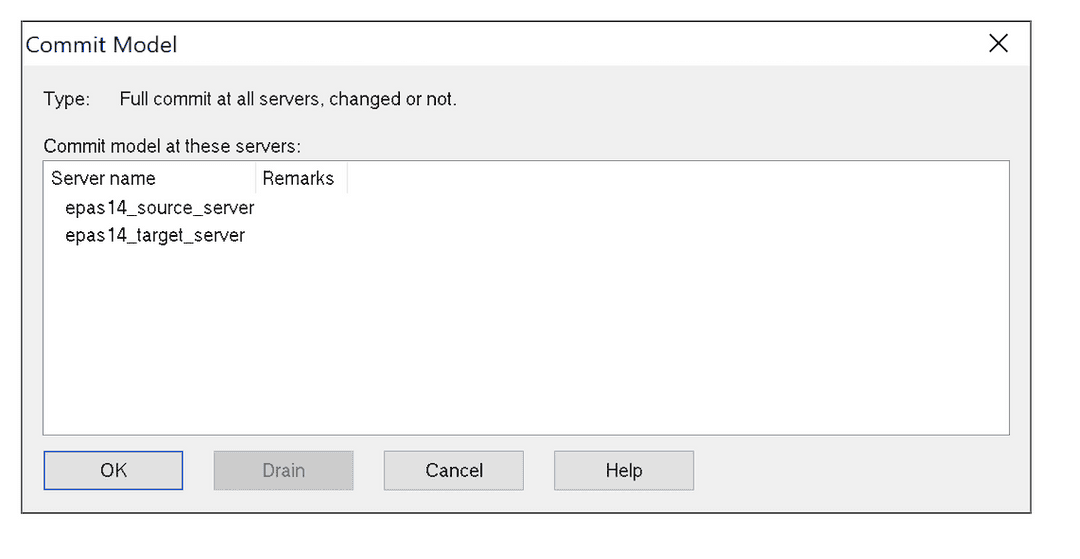Click the divider right of Remarks header
1080x559 pixels.
click(x=347, y=179)
